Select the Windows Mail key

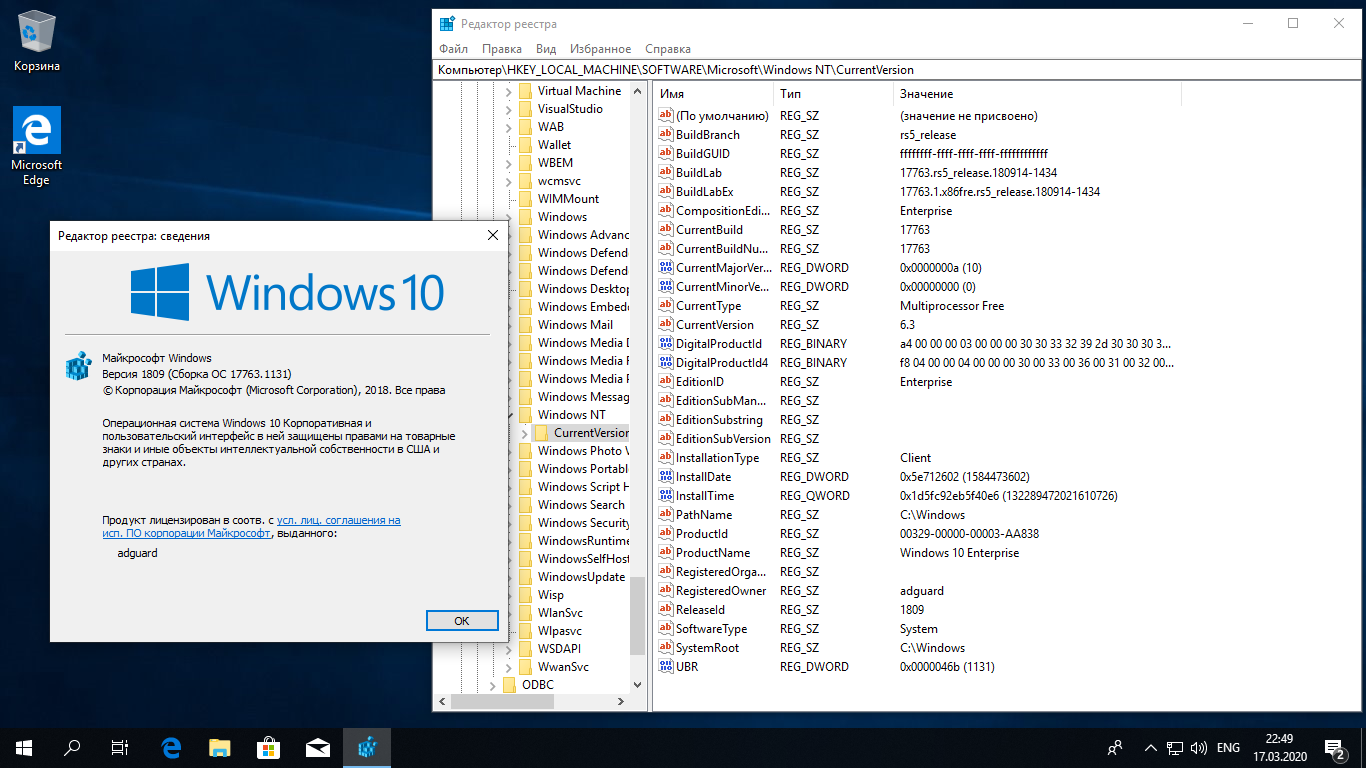[x=575, y=325]
